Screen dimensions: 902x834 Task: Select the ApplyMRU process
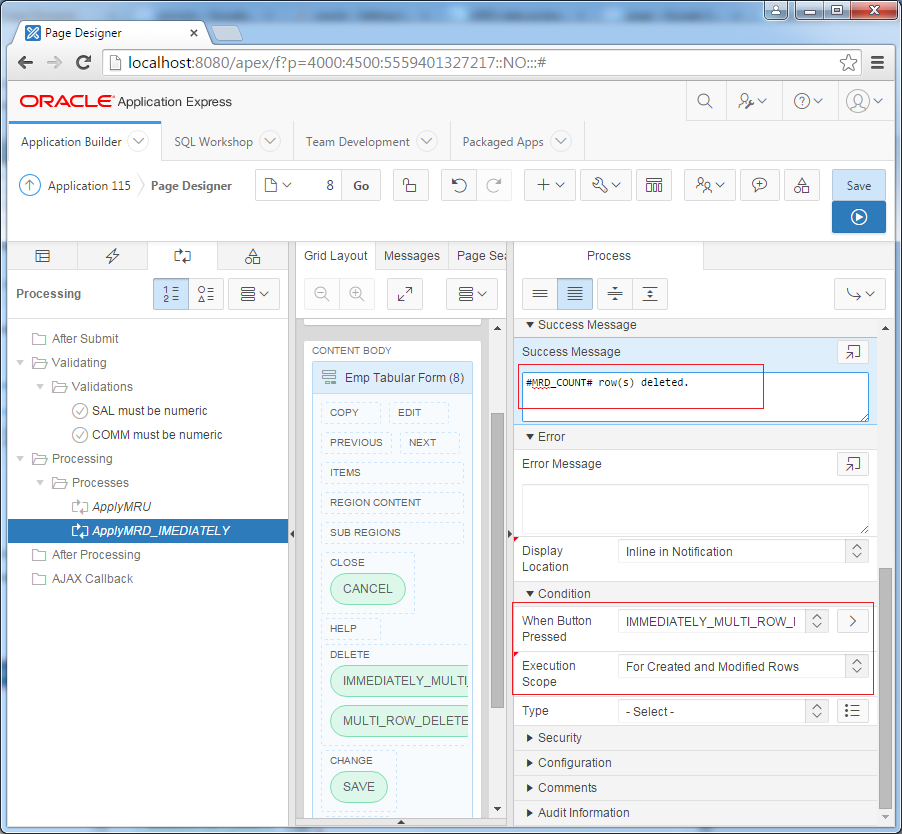121,507
